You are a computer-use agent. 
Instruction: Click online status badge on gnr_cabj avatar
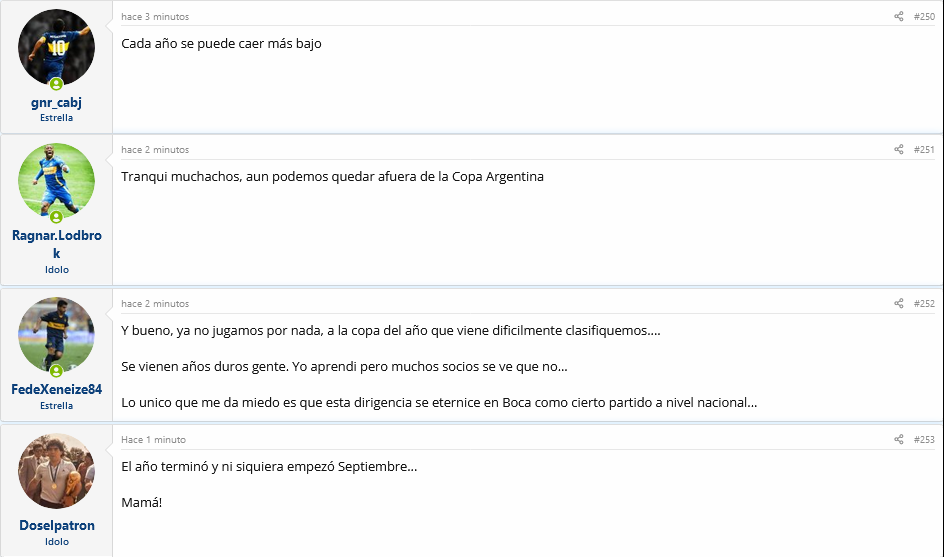(x=56, y=84)
